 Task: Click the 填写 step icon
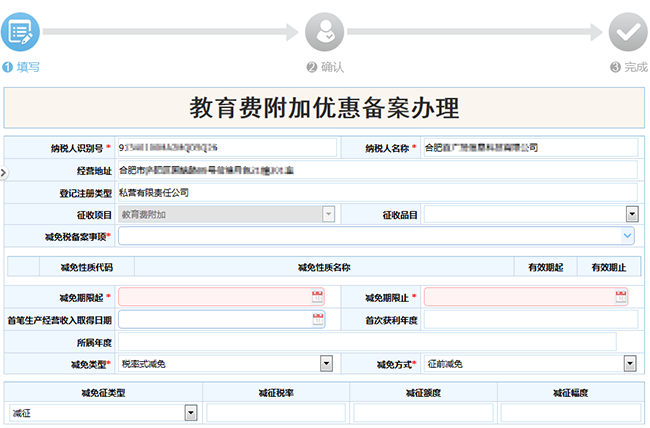click(x=19, y=31)
